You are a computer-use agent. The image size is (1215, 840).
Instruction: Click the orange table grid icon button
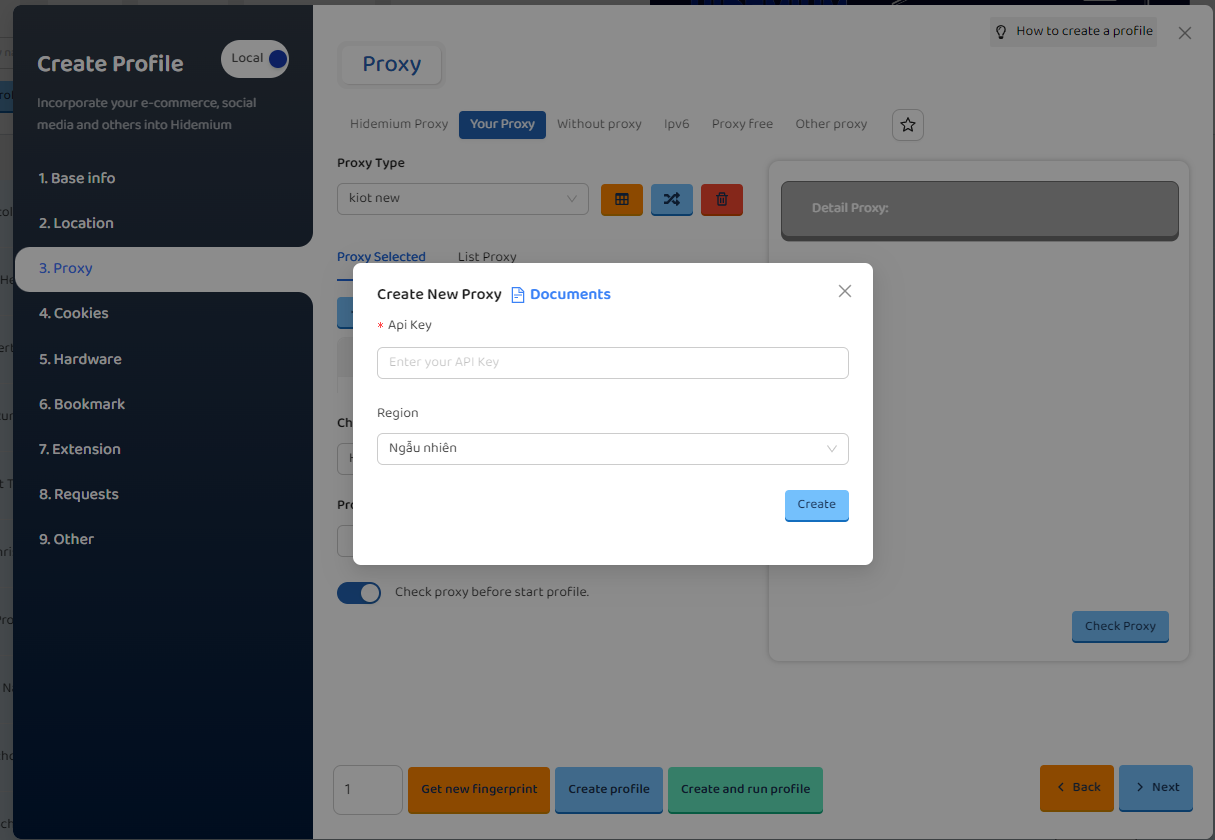click(x=621, y=199)
